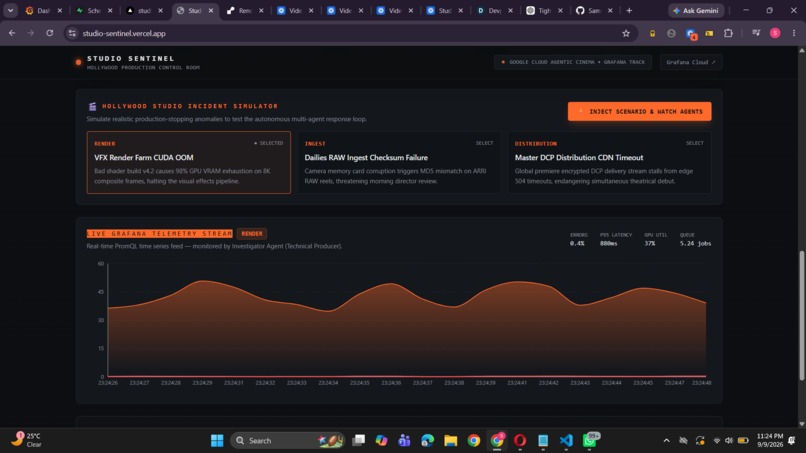Open the volume control in system tray
Image resolution: width=806 pixels, height=453 pixels.
729,441
